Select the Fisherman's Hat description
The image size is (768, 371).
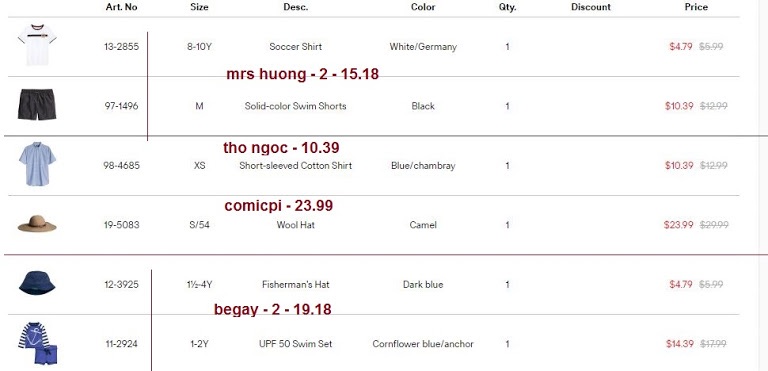click(x=295, y=284)
